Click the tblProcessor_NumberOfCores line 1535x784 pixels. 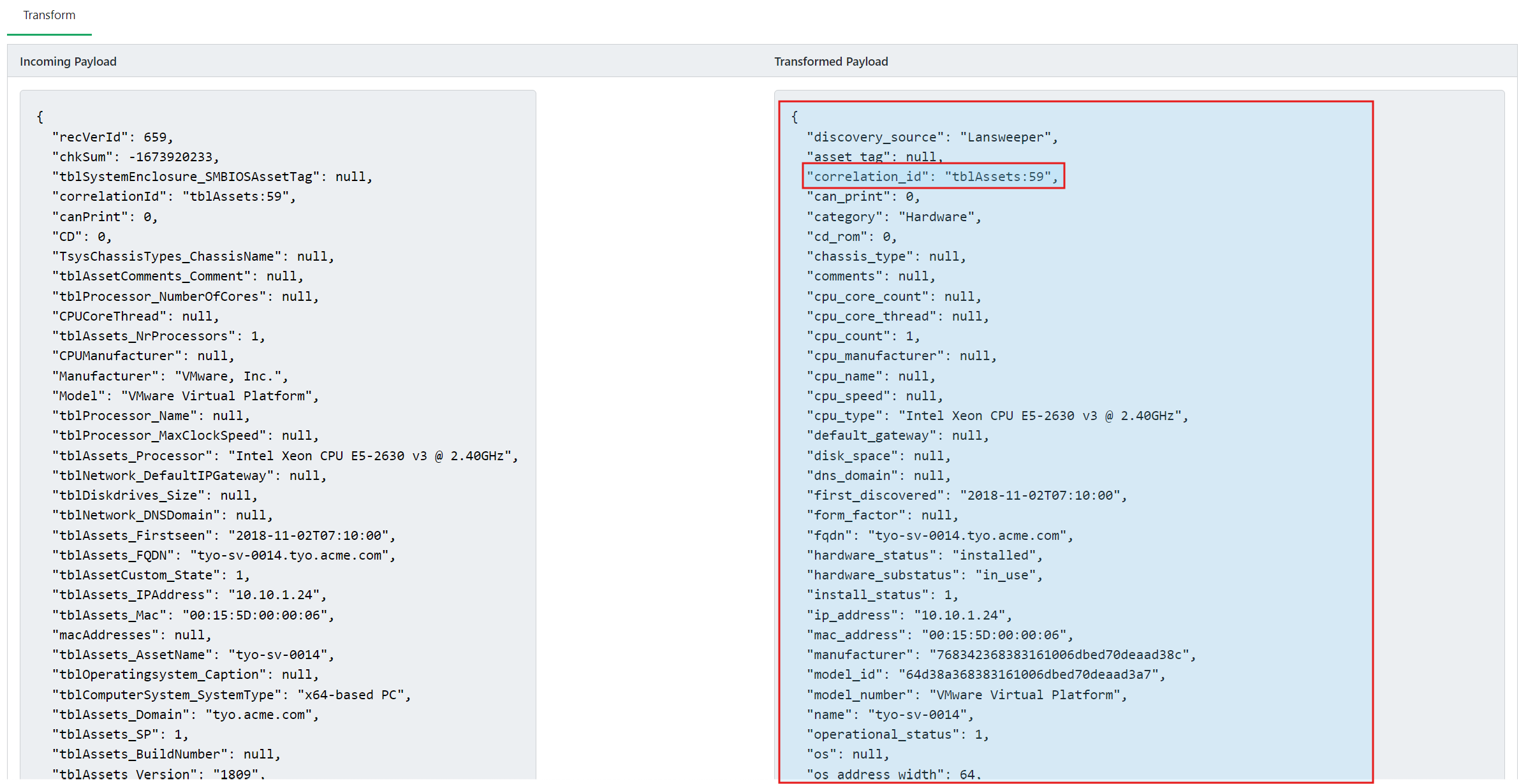tap(186, 296)
